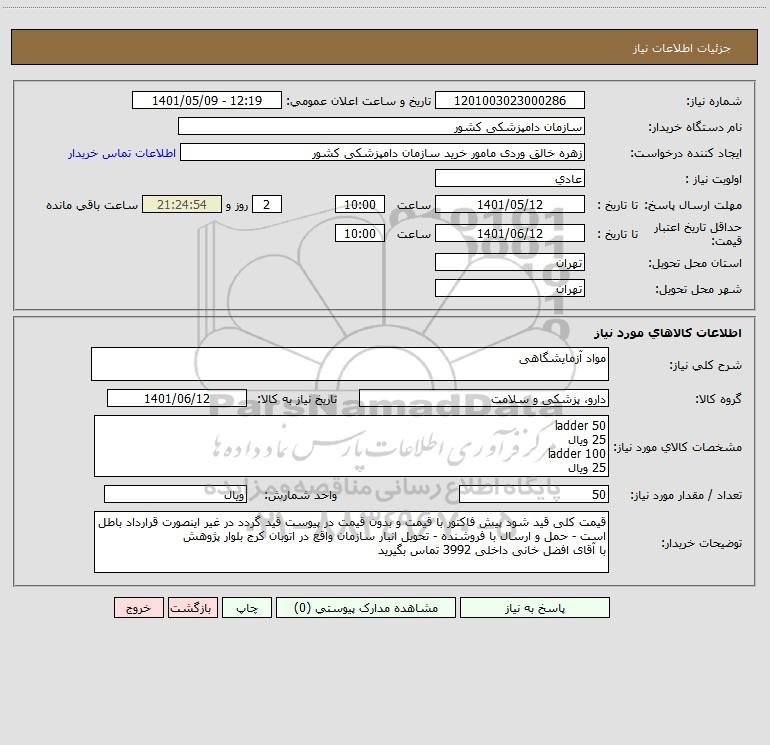Click the unit of measure field 'ویال'

pos(175,494)
